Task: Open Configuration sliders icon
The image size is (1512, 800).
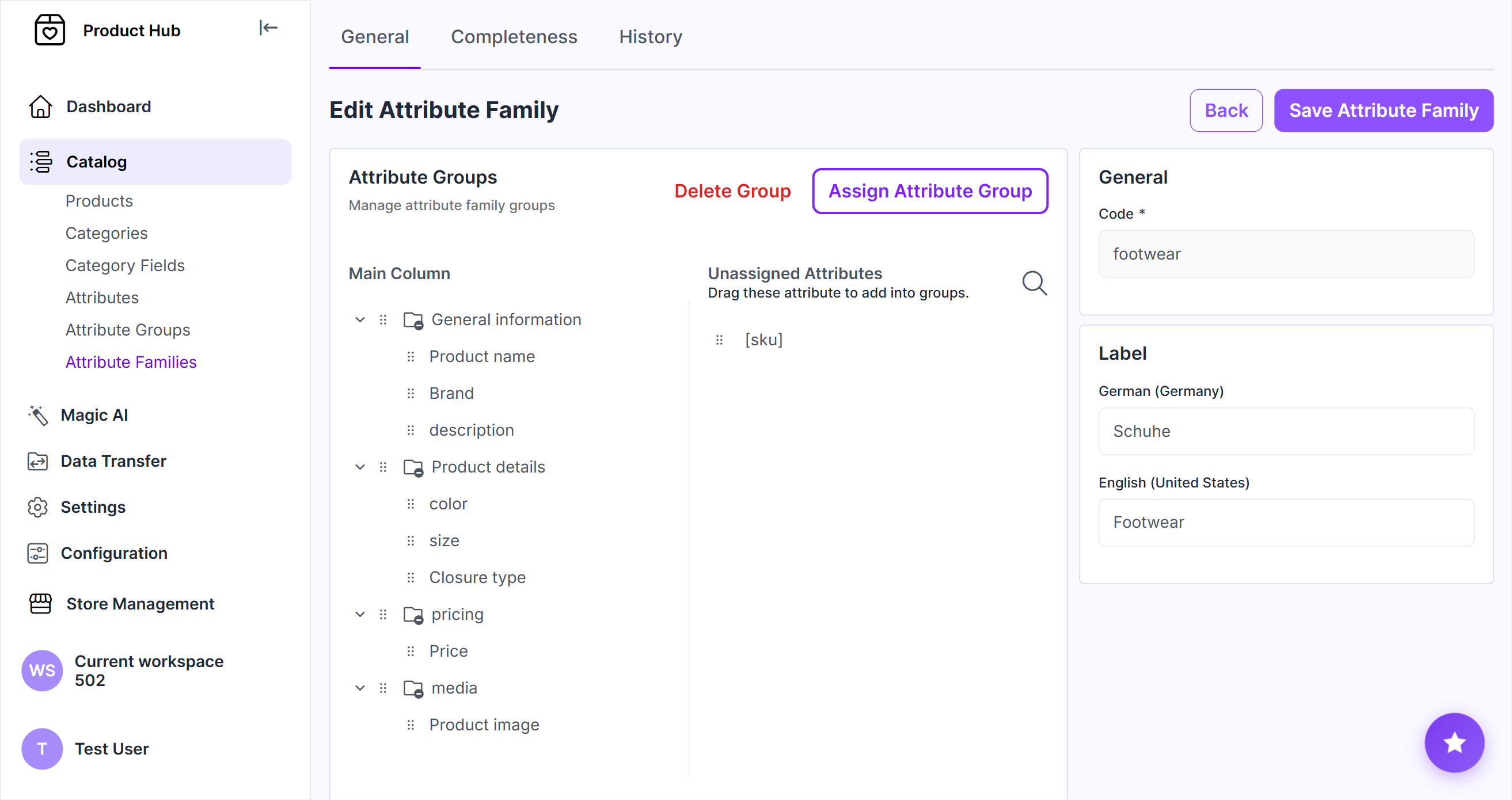Action: tap(37, 554)
